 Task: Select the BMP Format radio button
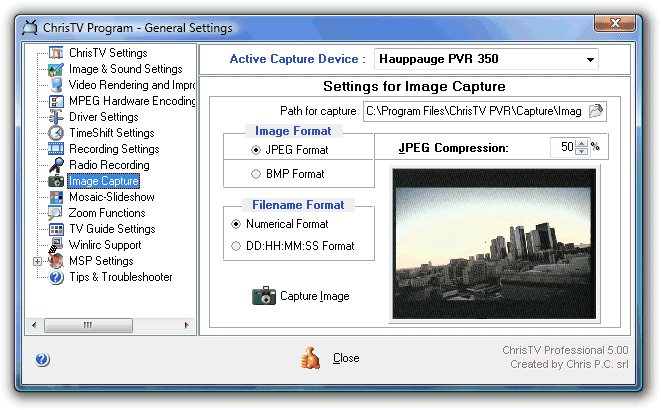255,174
